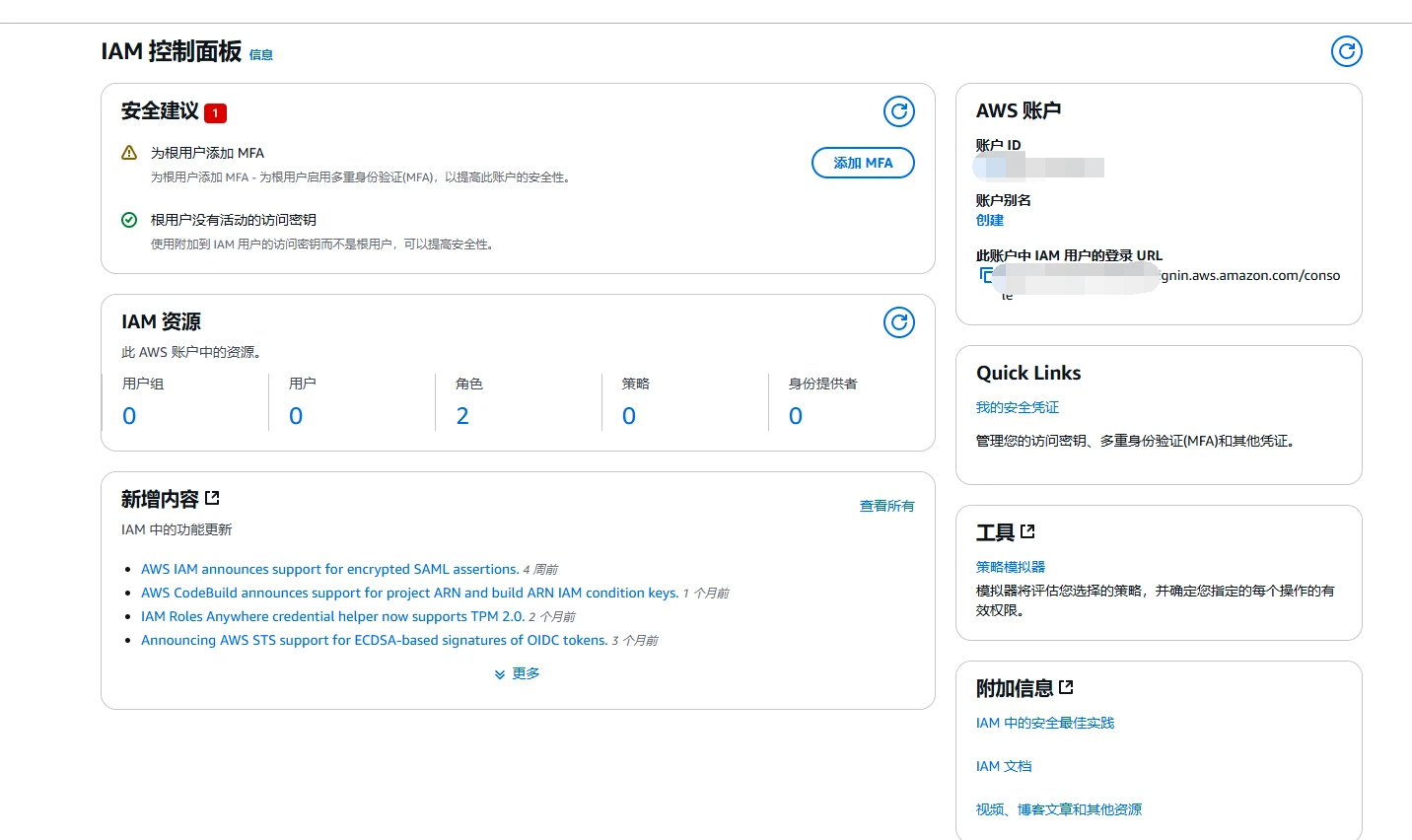Click 创建 under 账户别名
Screen dimensions: 1412x840
coord(990,220)
